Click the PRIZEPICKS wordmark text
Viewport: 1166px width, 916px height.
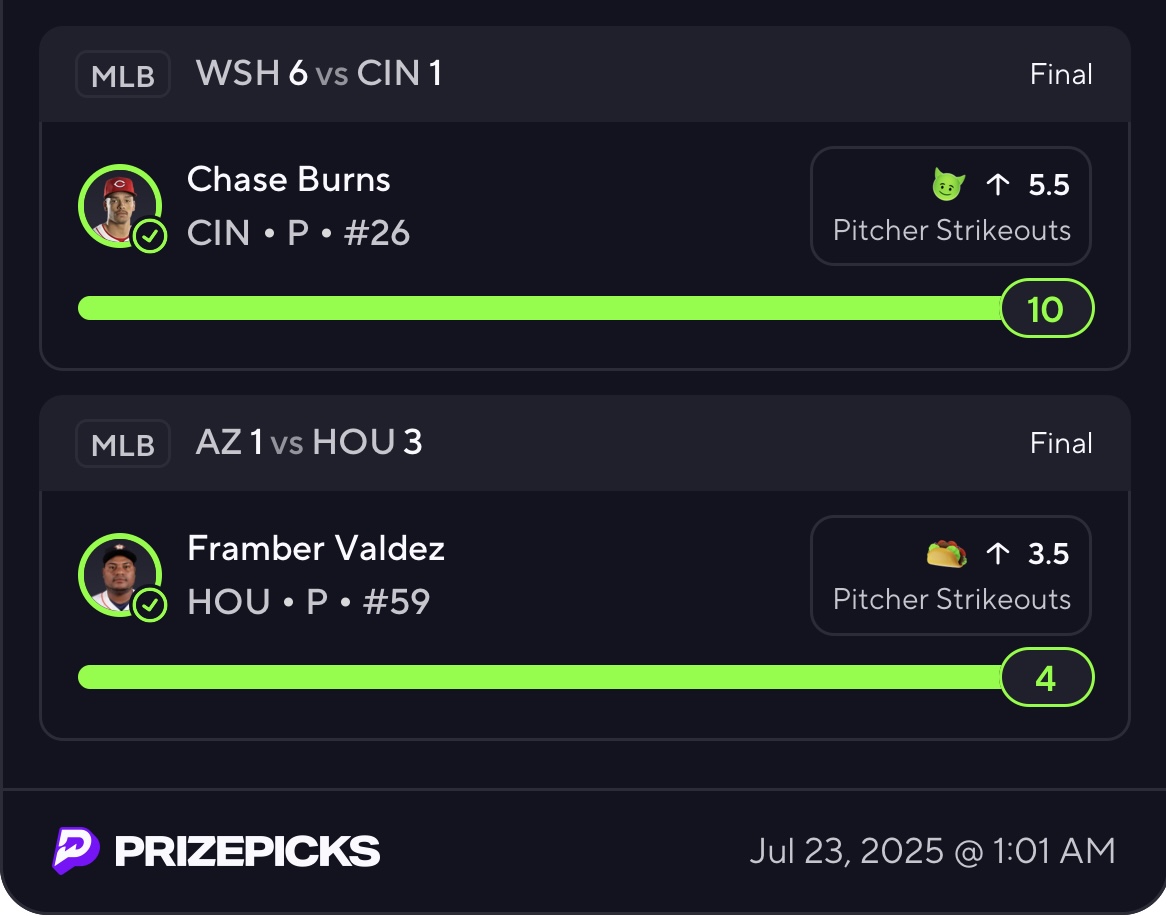point(247,851)
